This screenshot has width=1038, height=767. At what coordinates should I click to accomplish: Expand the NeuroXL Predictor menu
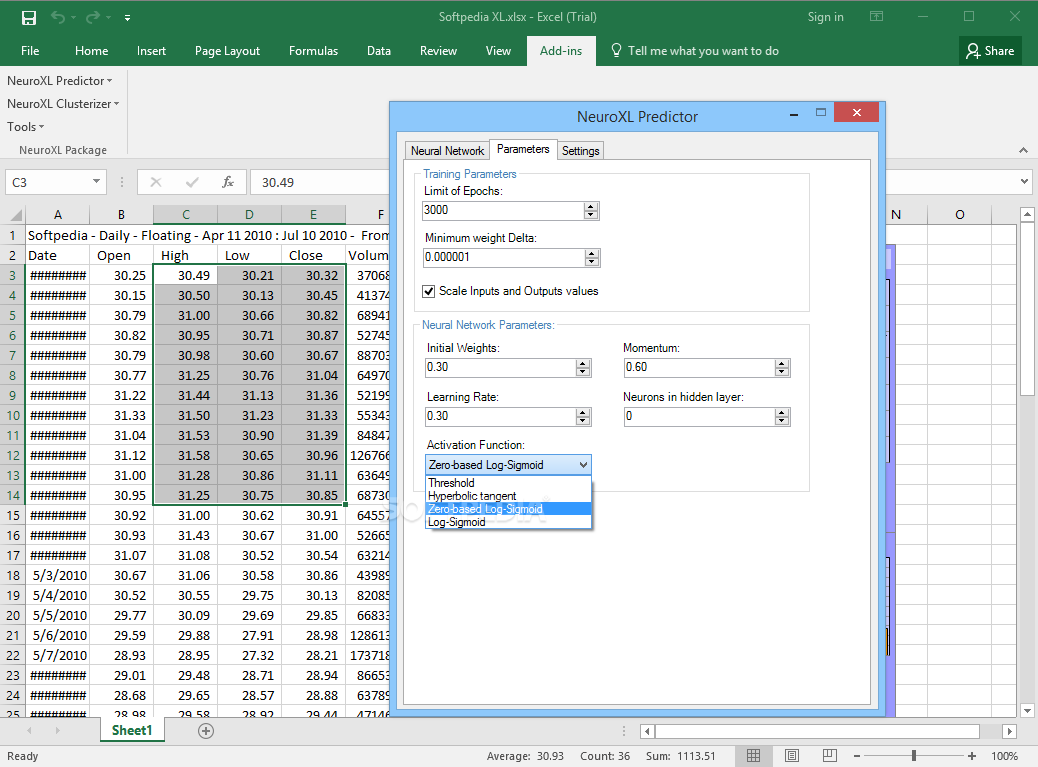pyautogui.click(x=60, y=81)
